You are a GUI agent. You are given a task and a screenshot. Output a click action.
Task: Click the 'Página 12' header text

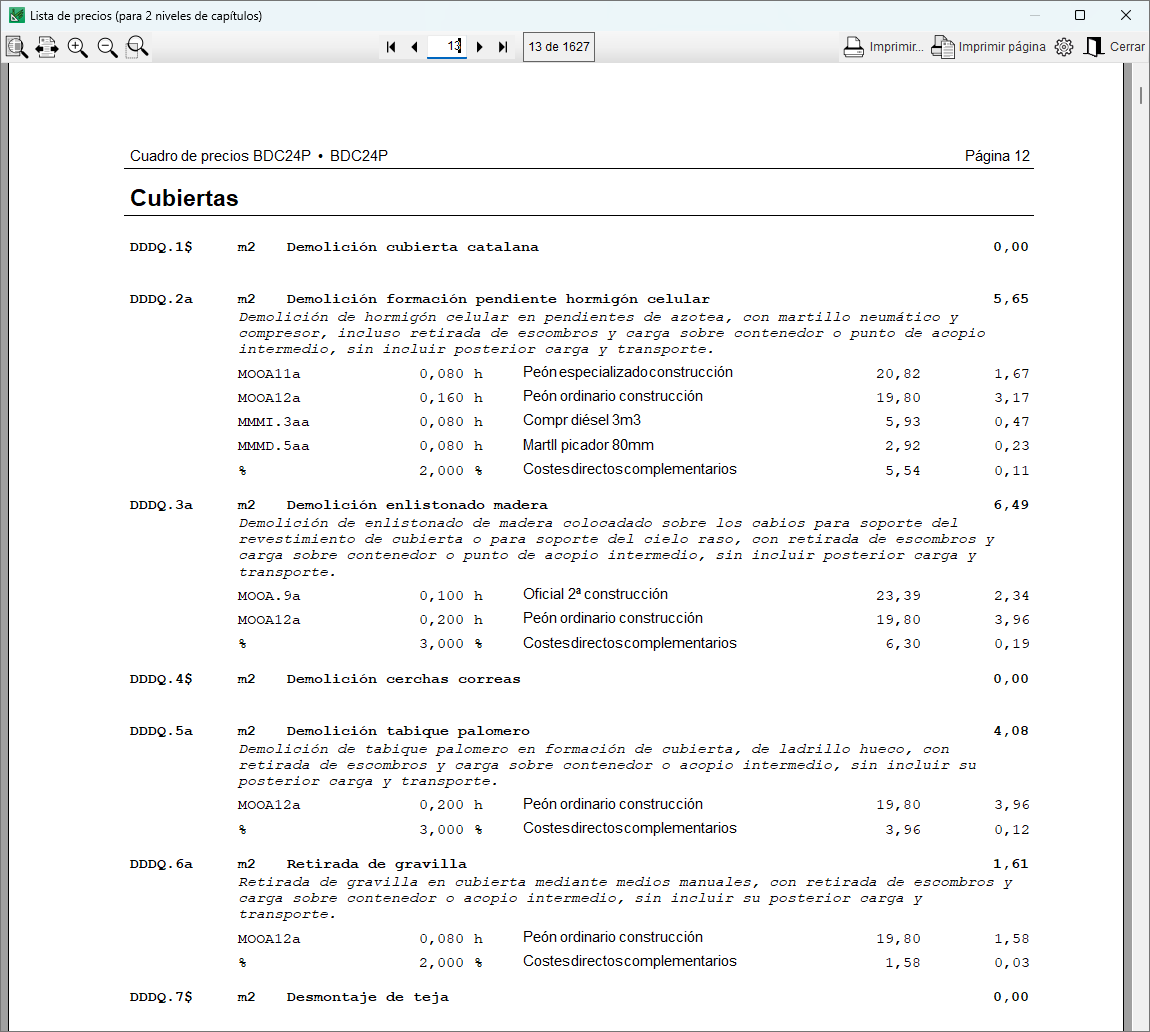coord(997,156)
